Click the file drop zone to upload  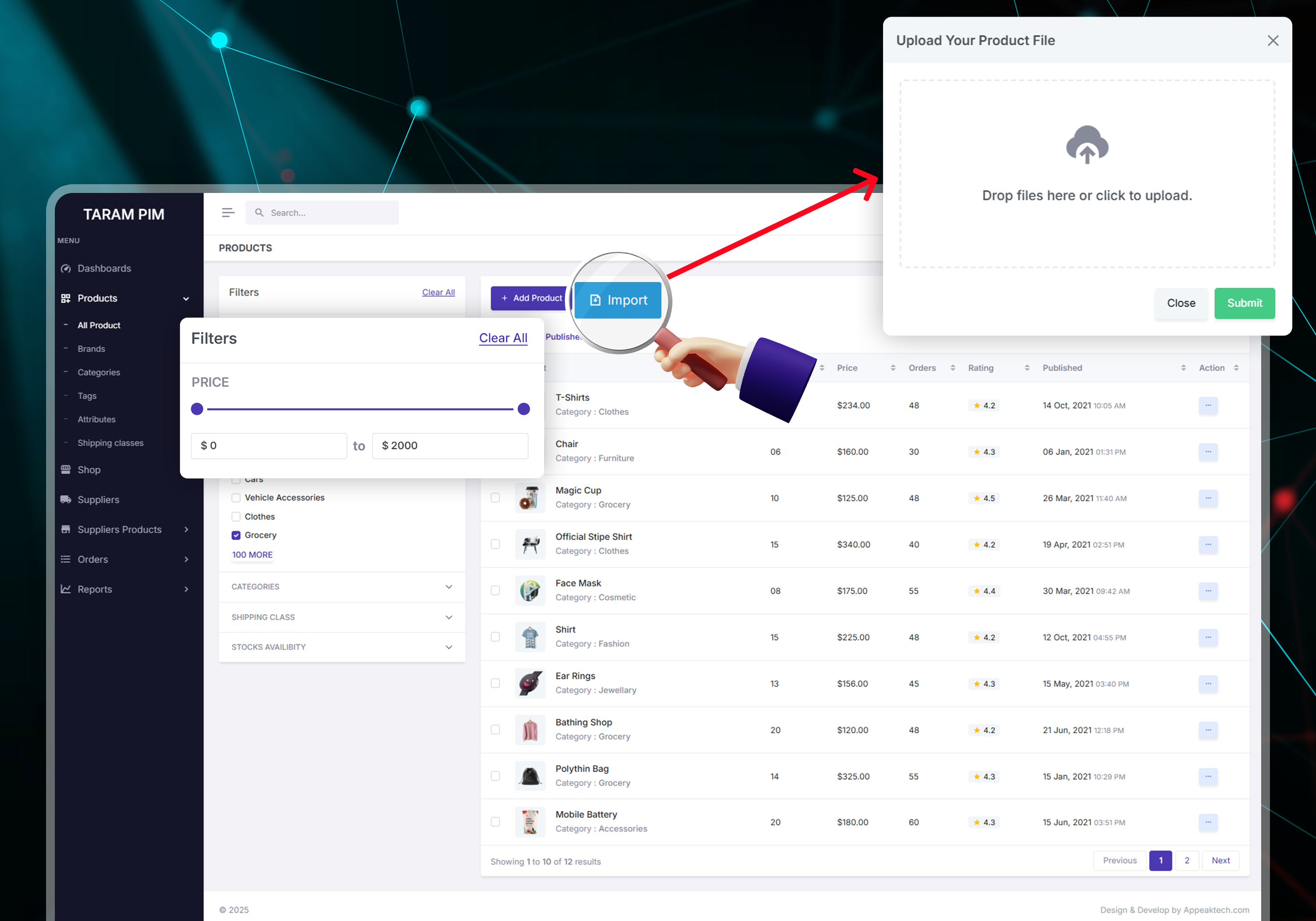[x=1087, y=174]
